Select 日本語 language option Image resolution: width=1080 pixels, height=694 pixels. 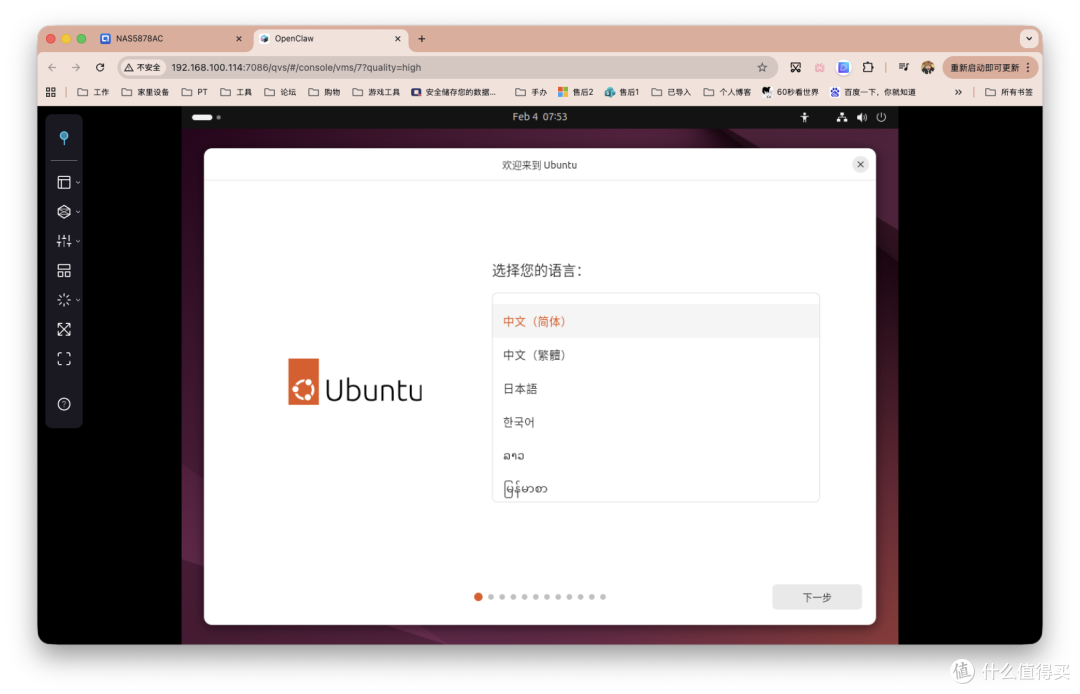[x=656, y=389]
